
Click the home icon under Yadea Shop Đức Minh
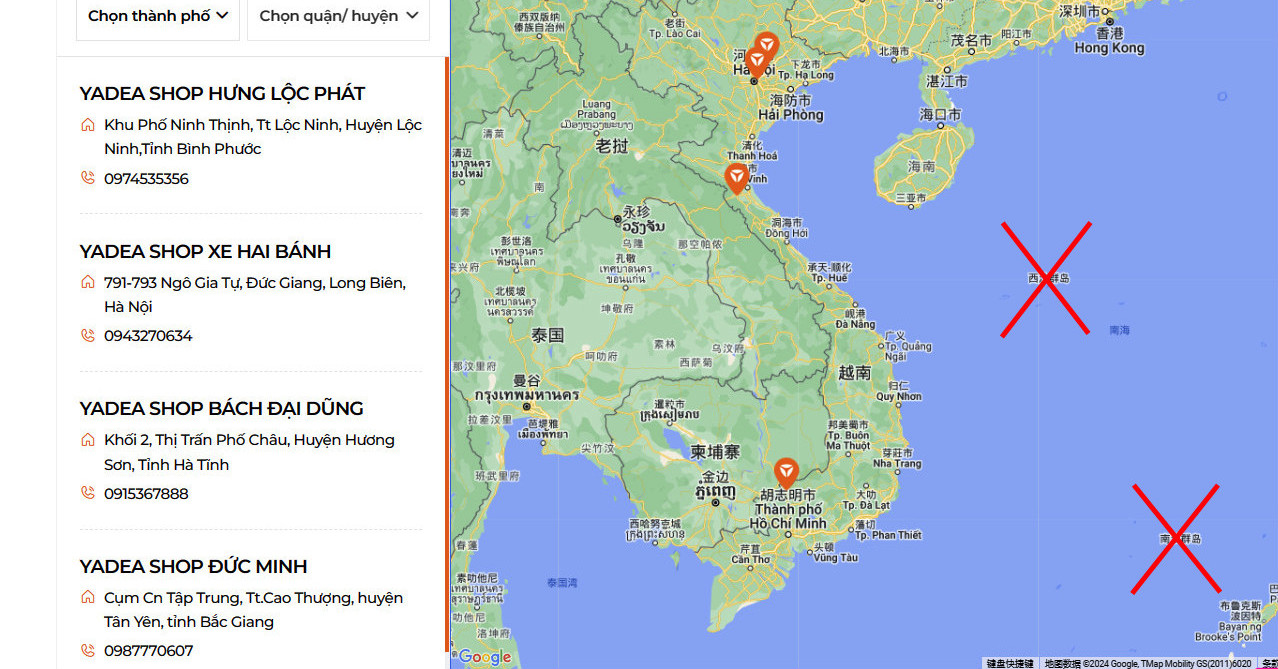point(88,598)
